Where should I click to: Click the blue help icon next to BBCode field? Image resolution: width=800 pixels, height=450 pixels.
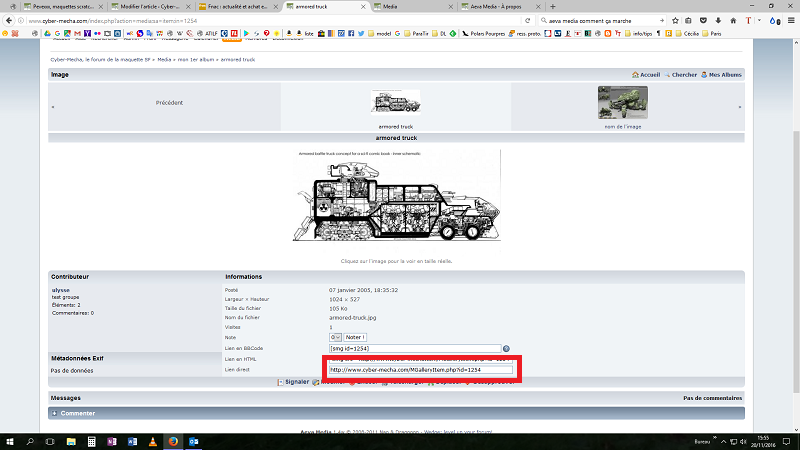(506, 348)
